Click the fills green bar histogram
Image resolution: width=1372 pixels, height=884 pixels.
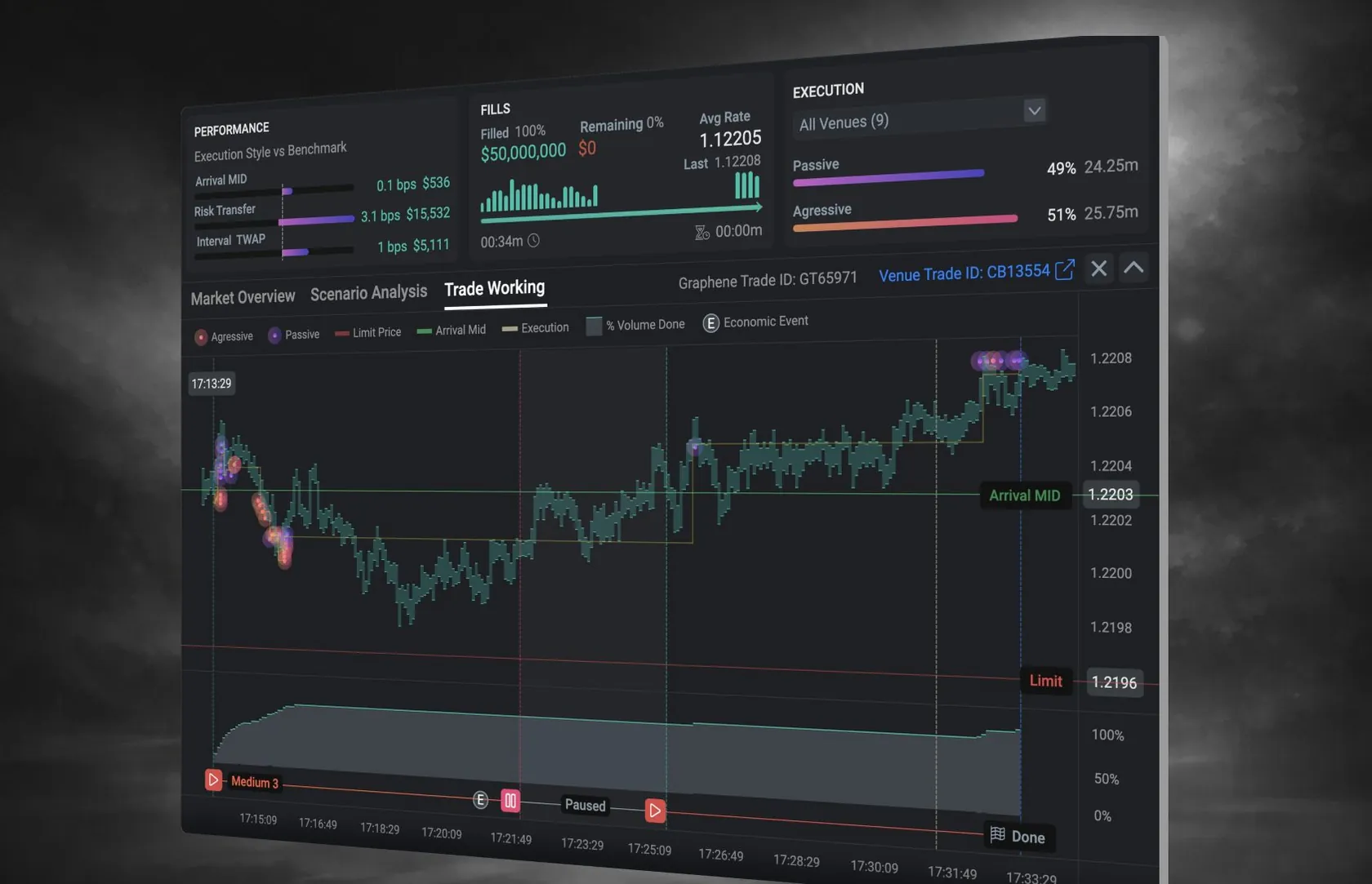539,196
